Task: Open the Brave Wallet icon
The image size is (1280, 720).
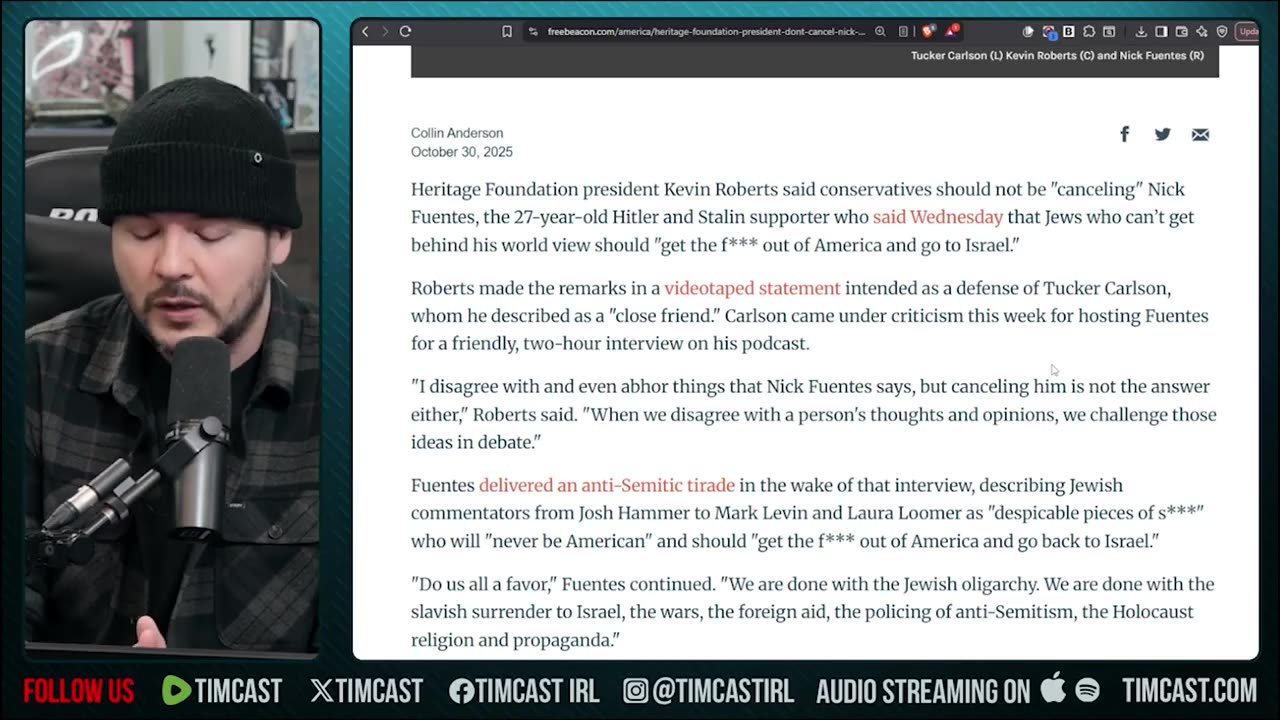Action: point(1181,32)
